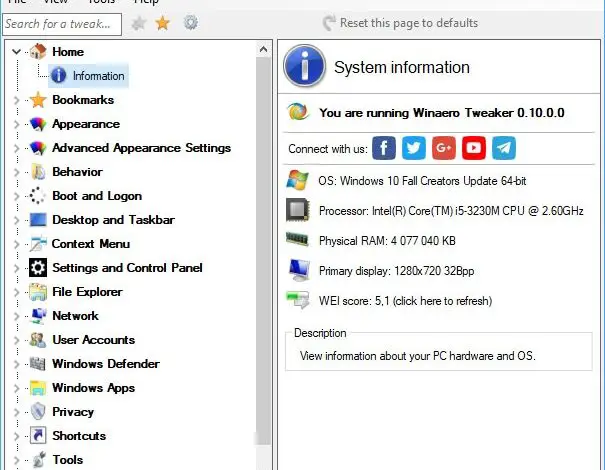Click the Bookmarks star icon
Viewport: 605px width, 470px height.
point(38,100)
